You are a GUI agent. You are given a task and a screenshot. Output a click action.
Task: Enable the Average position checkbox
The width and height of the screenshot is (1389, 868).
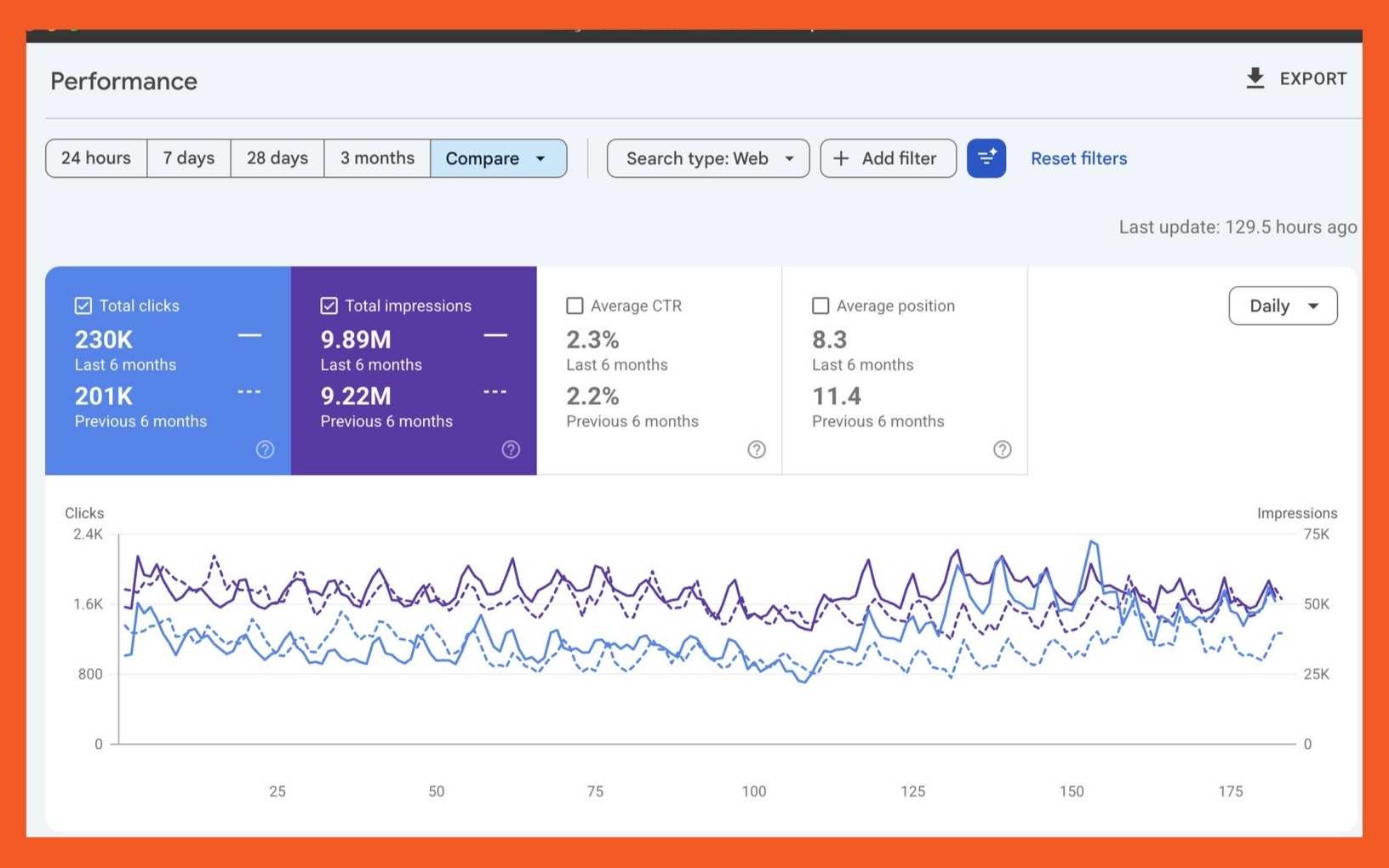820,306
